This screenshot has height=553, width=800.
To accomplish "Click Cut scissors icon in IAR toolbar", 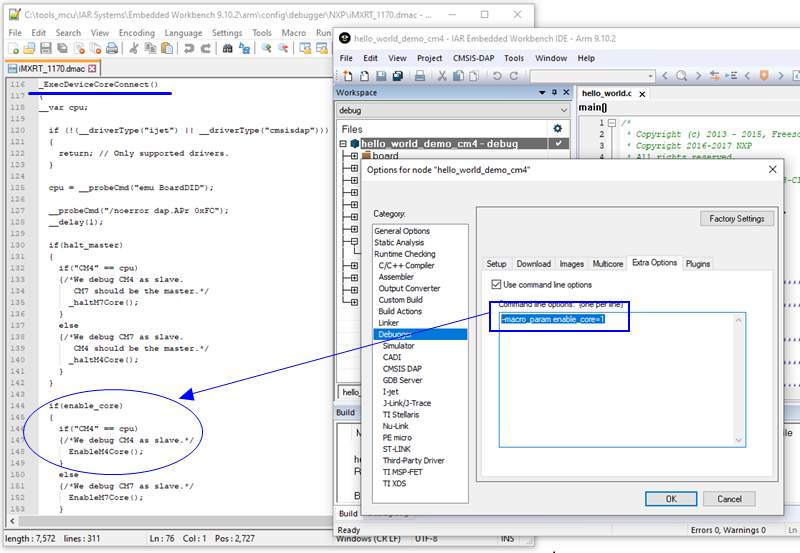I will click(442, 76).
